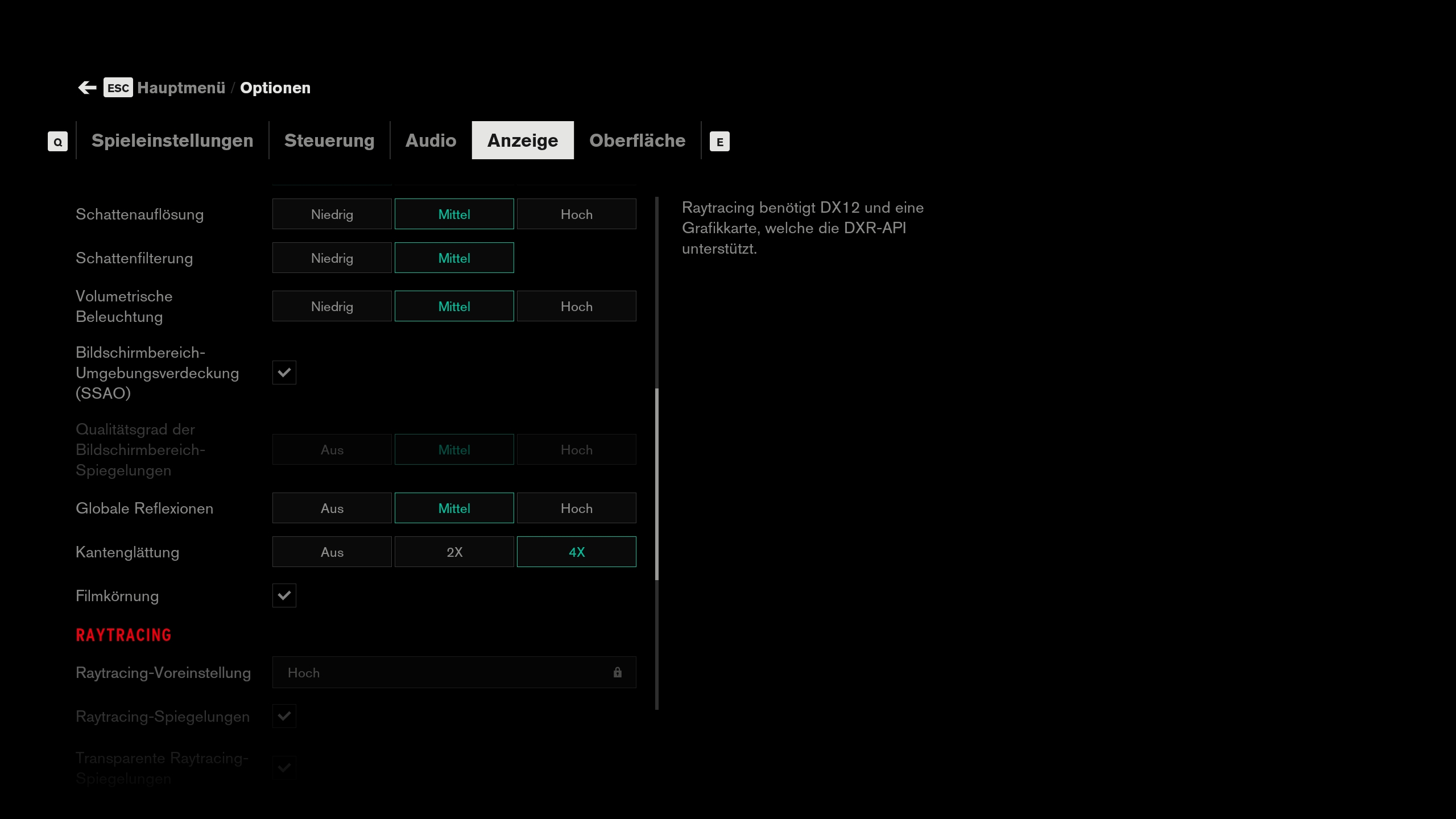This screenshot has width=1456, height=819.
Task: Click the Q previous-tab key icon
Action: 57,142
